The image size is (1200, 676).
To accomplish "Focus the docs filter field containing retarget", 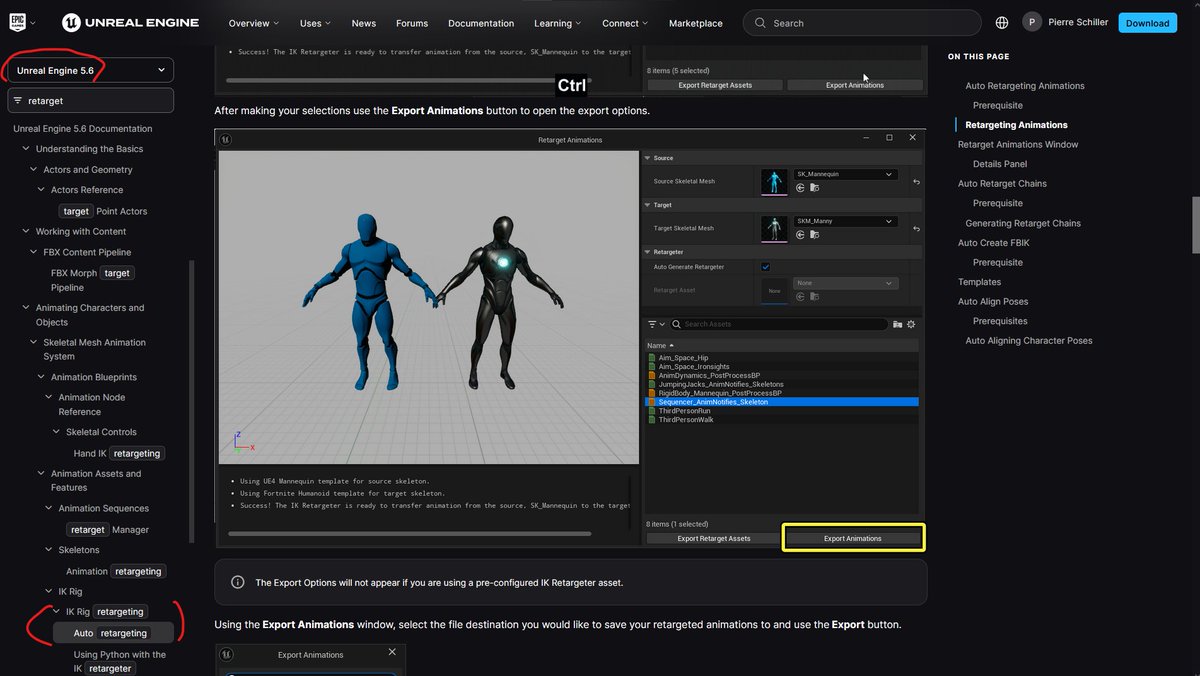I will [x=91, y=100].
